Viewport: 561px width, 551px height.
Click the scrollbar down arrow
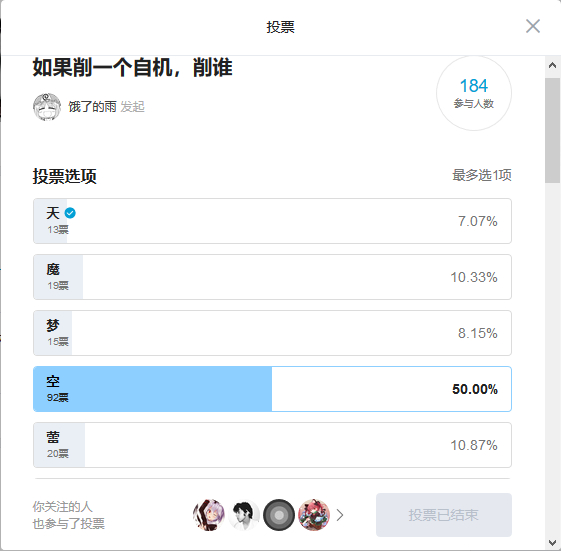(x=552, y=542)
